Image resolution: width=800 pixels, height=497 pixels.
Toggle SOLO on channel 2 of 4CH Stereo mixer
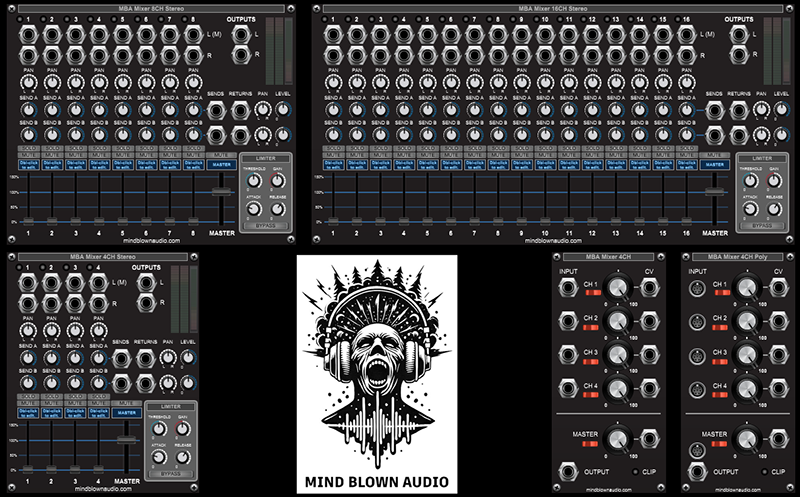52,396
